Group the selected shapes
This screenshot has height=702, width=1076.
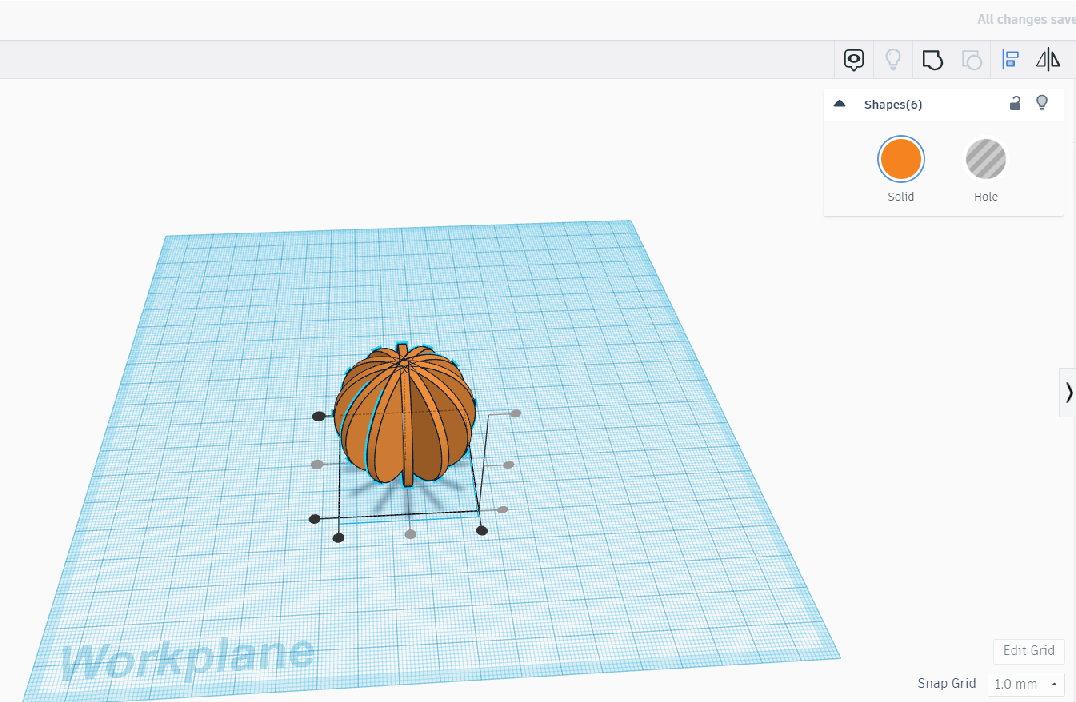(933, 59)
